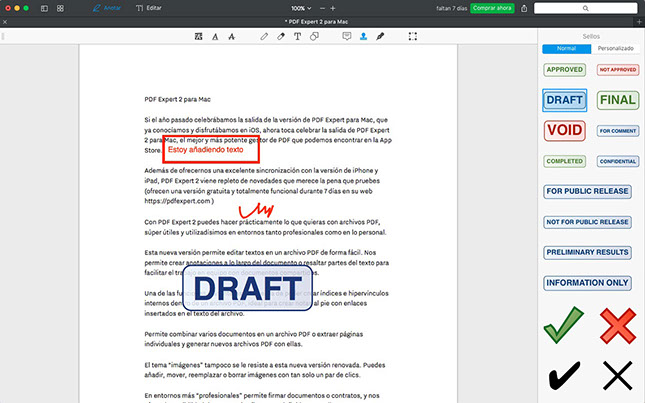
Task: Open the 100% zoom level dropdown
Action: (x=302, y=7)
